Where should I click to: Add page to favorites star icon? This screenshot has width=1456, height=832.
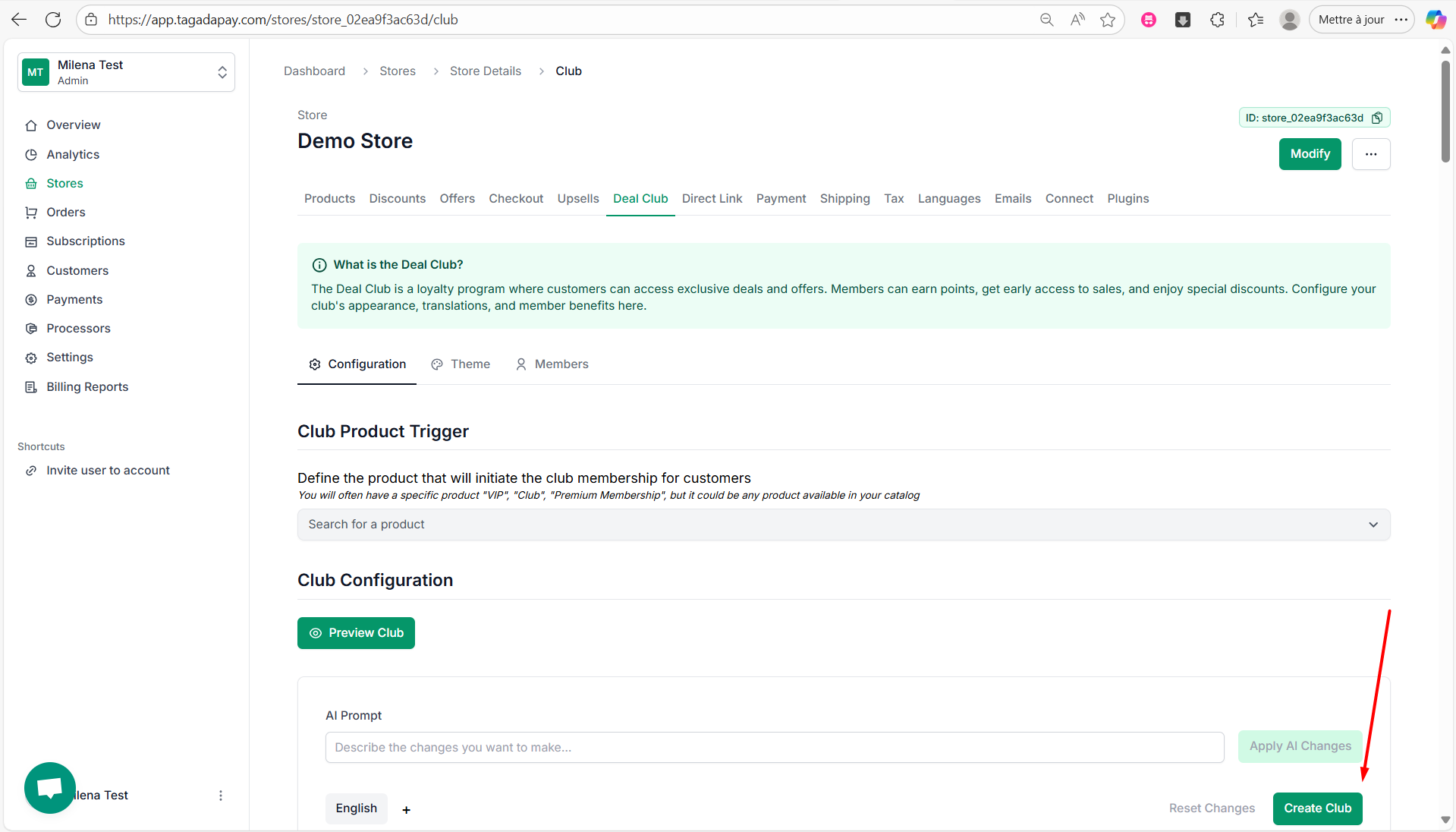click(x=1108, y=20)
